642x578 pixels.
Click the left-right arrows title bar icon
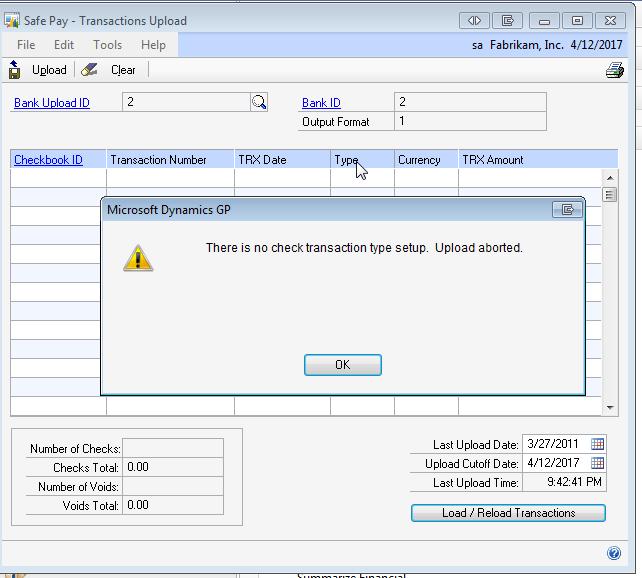click(474, 20)
